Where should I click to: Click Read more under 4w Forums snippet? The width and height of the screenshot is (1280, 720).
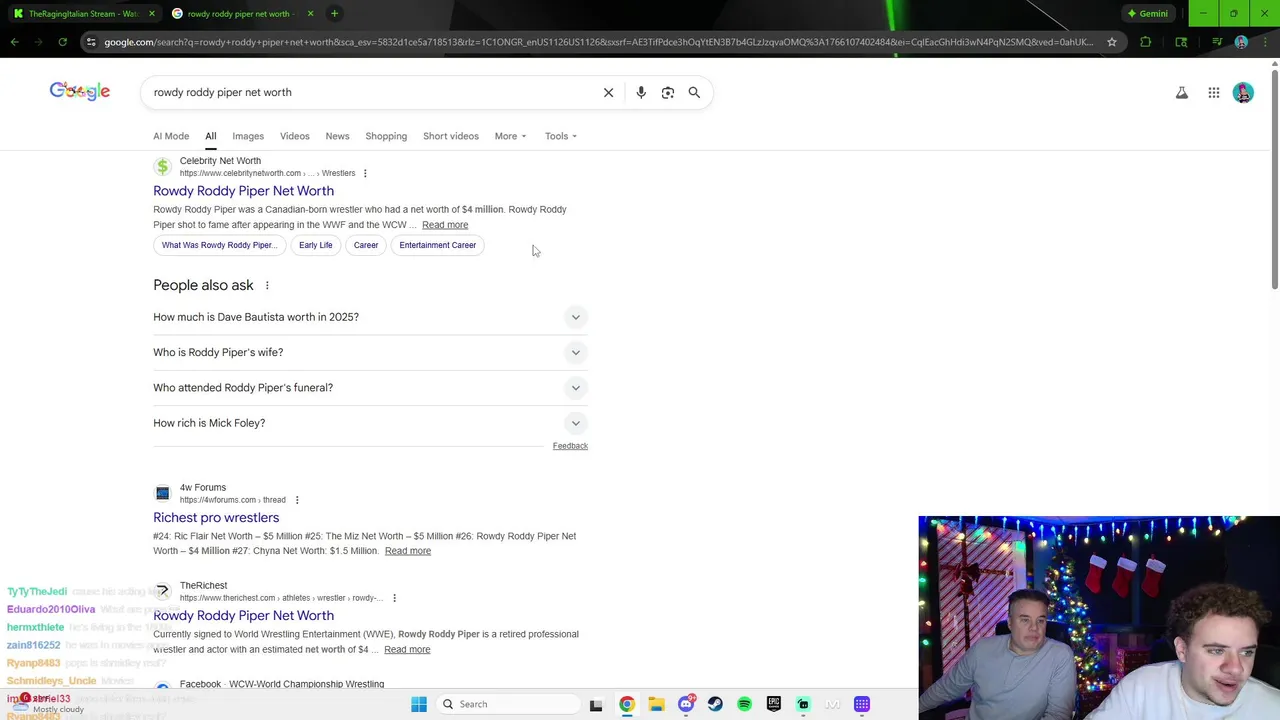point(408,551)
